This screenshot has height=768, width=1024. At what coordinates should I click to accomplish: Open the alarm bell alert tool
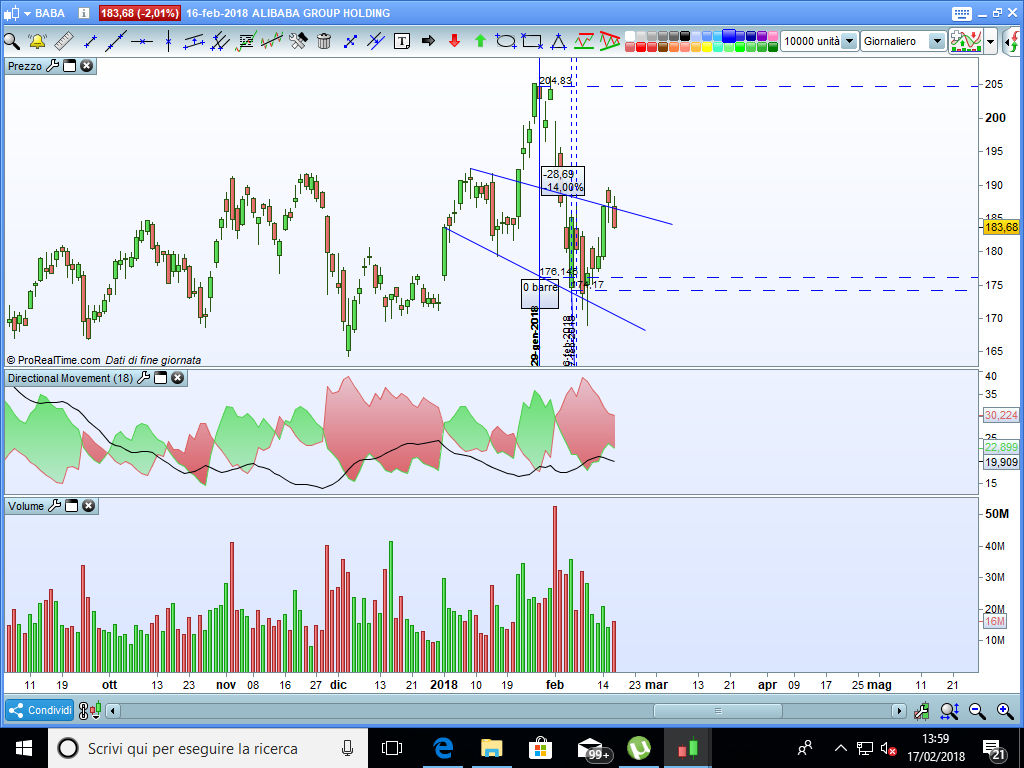37,41
